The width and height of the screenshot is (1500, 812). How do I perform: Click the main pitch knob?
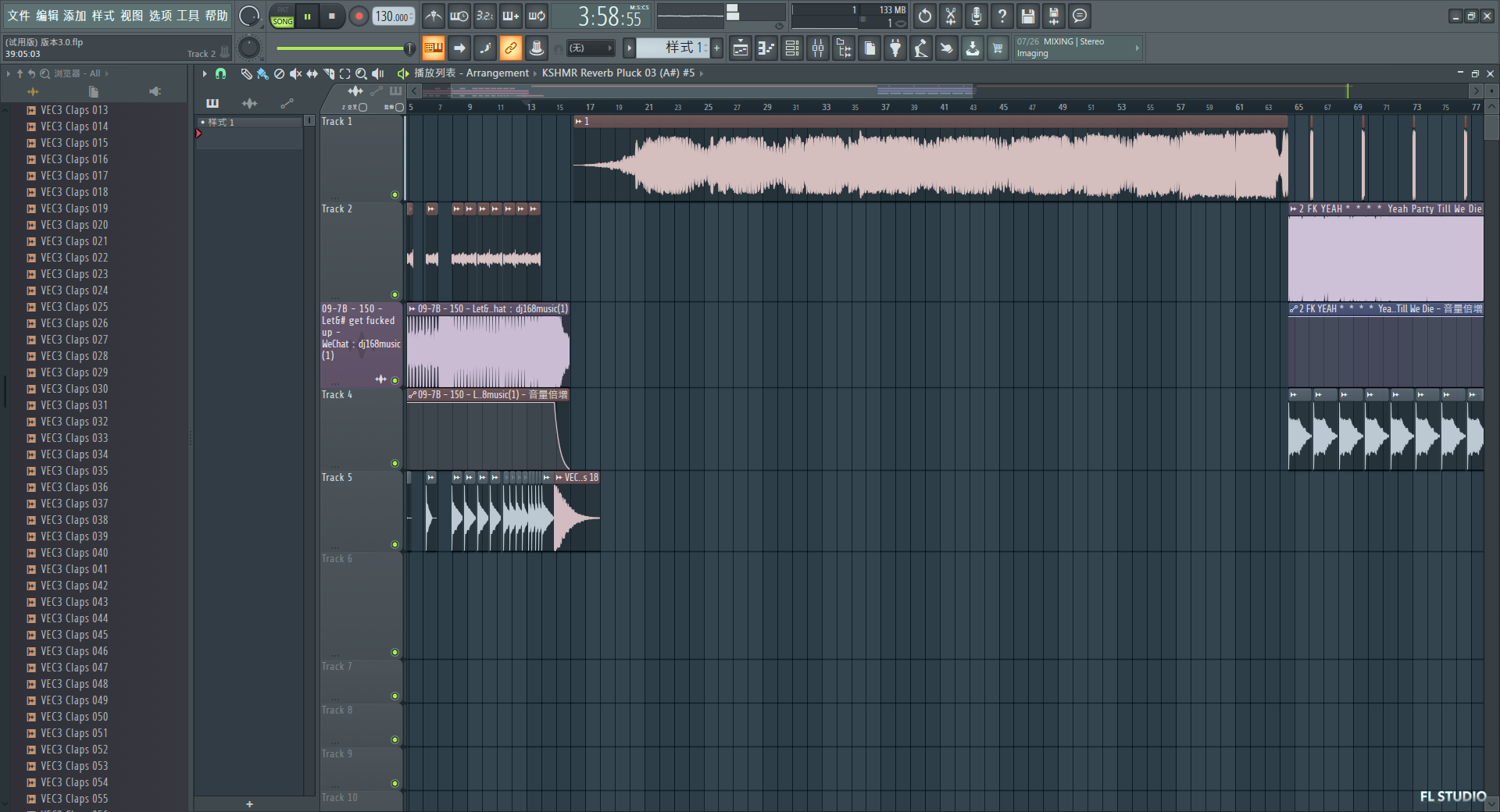pos(248,48)
